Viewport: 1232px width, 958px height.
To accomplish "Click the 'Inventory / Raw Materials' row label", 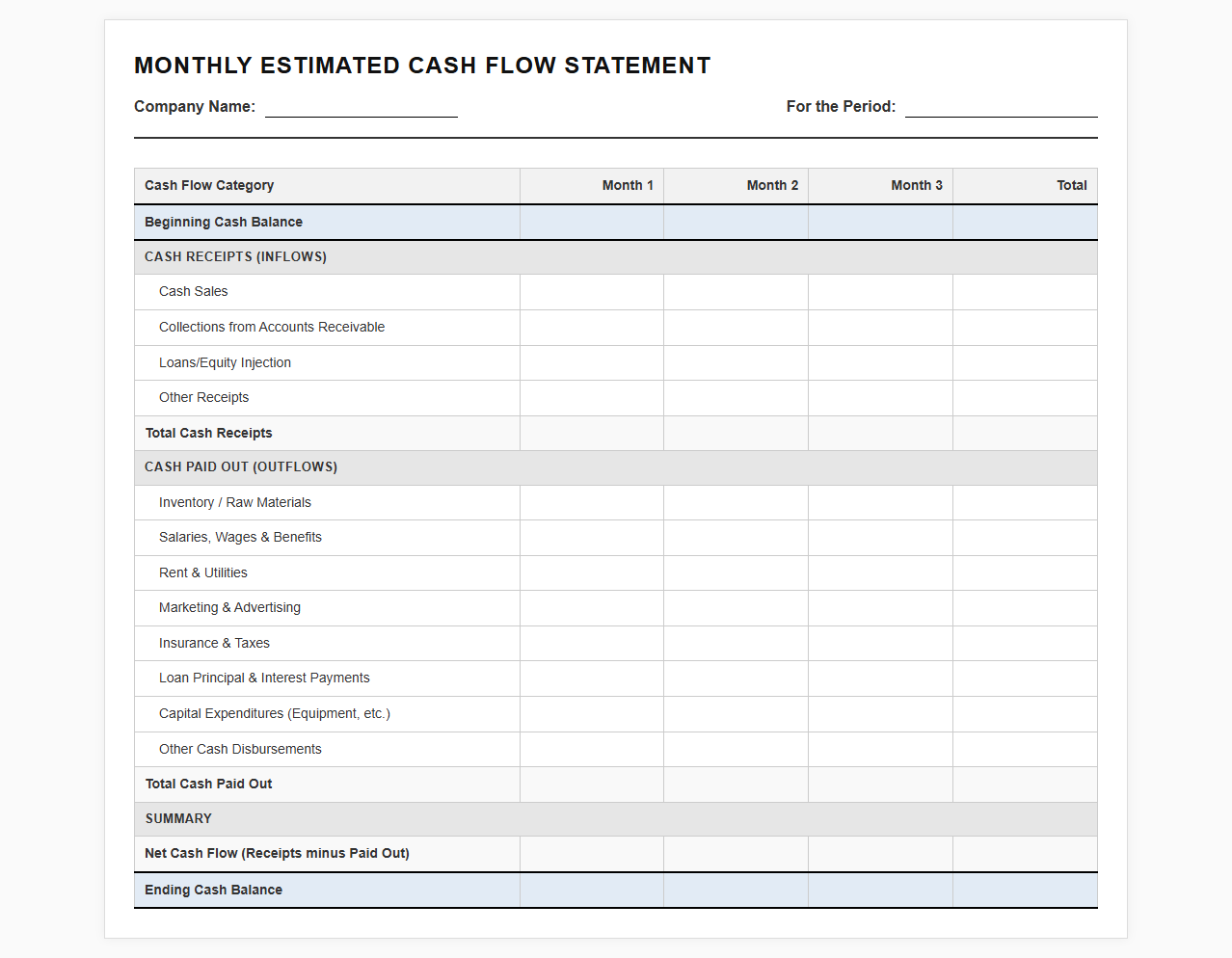I will tap(235, 502).
